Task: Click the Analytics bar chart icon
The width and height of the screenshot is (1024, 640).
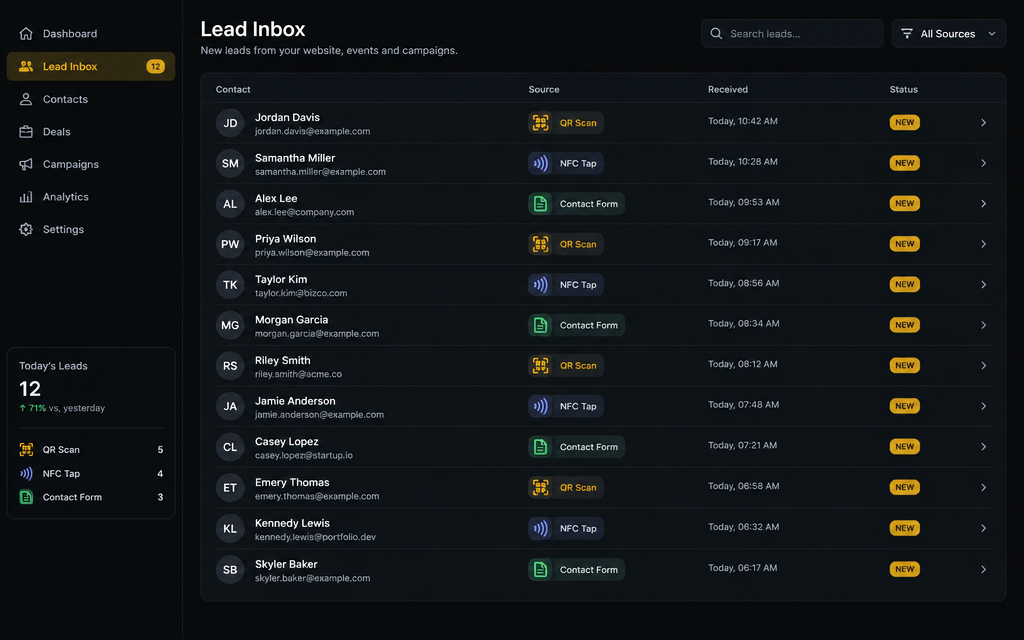Action: tap(26, 197)
